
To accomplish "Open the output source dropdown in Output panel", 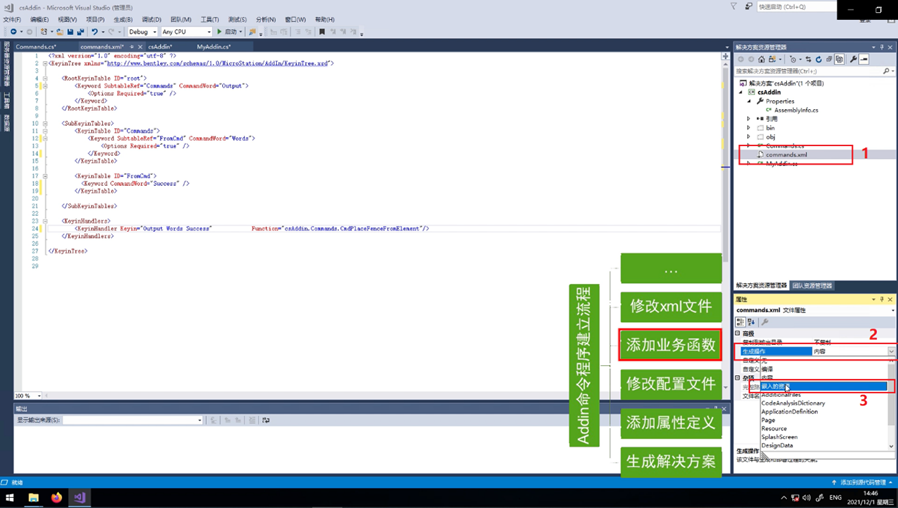I will point(200,420).
